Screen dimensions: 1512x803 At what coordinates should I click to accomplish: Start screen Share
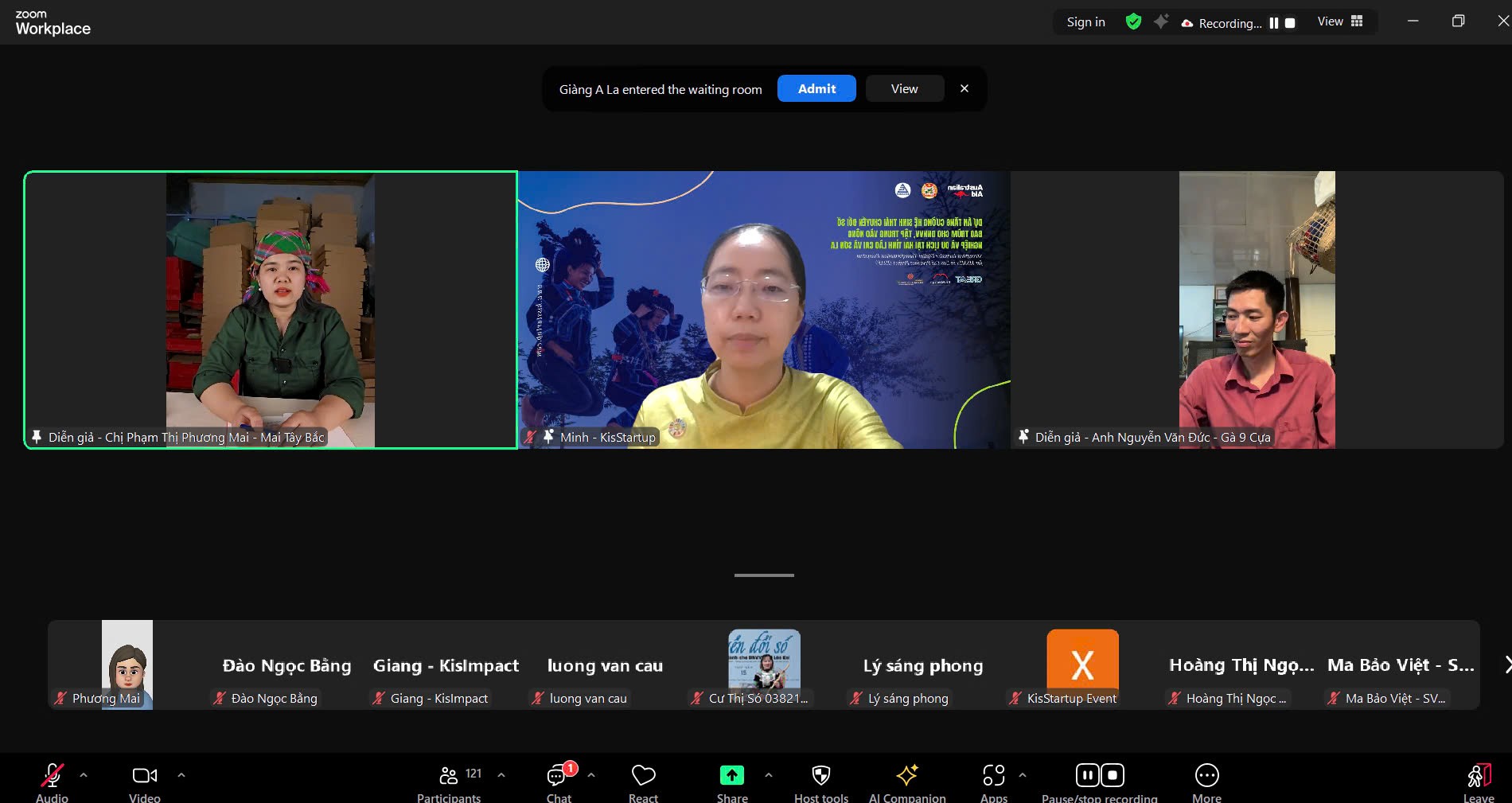click(731, 776)
